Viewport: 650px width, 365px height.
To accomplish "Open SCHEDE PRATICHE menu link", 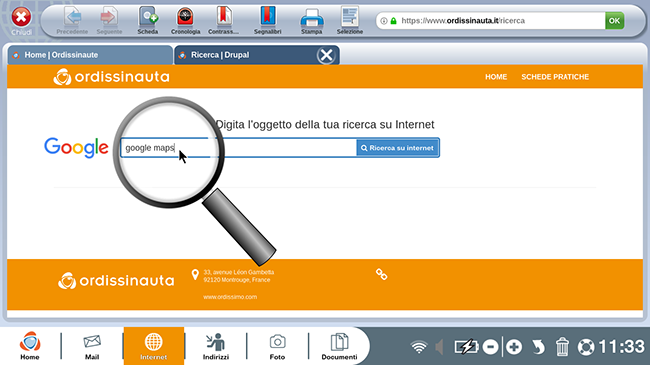I will (555, 77).
